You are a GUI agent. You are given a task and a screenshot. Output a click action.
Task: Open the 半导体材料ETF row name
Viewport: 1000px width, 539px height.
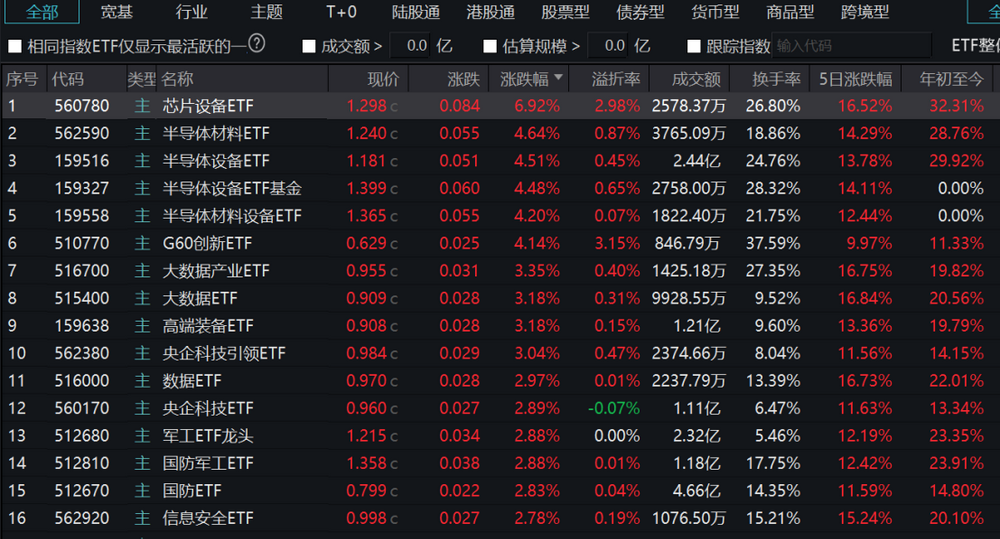coord(216,133)
